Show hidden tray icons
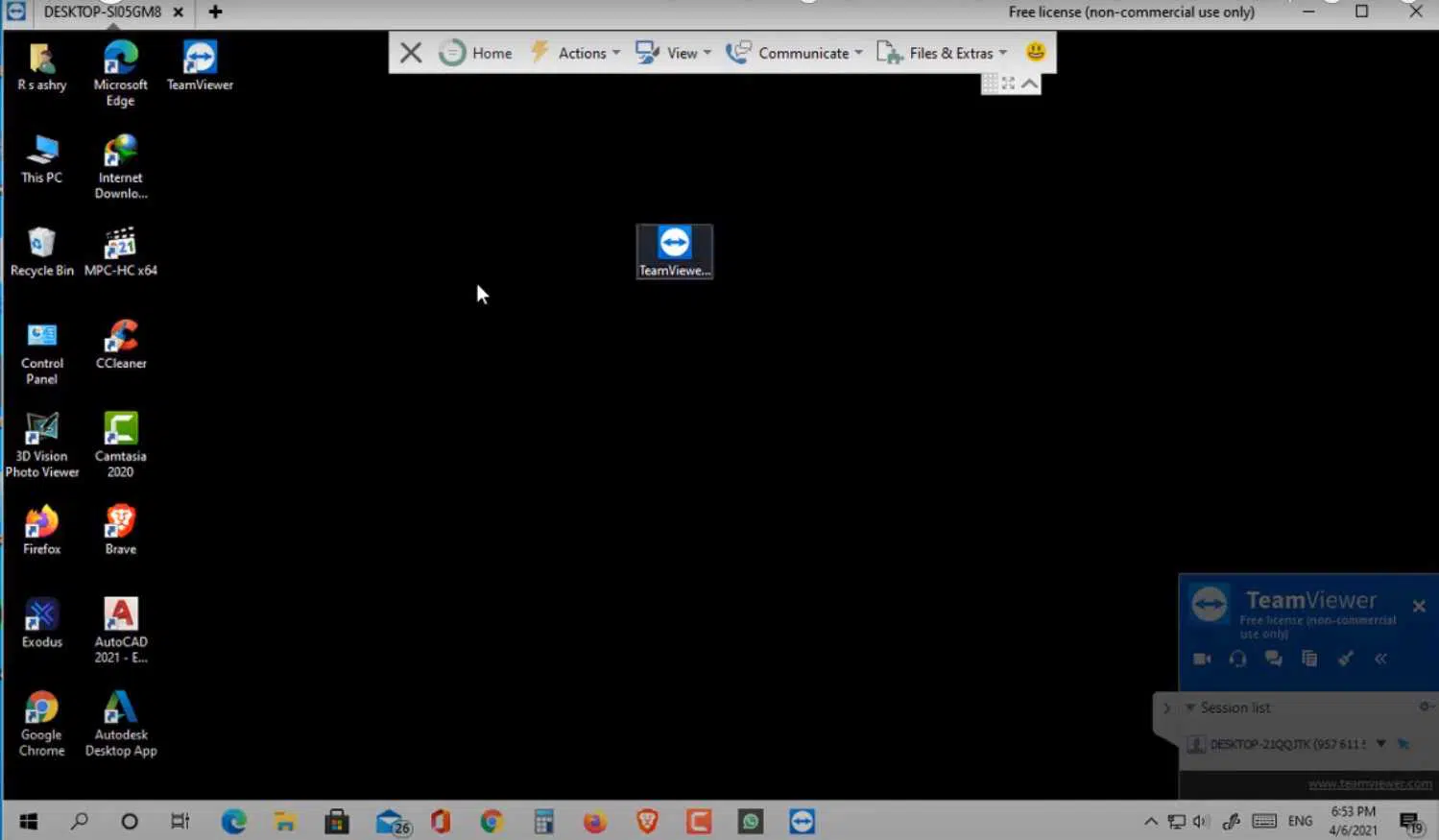Viewport: 1439px width, 840px height. pos(1150,821)
